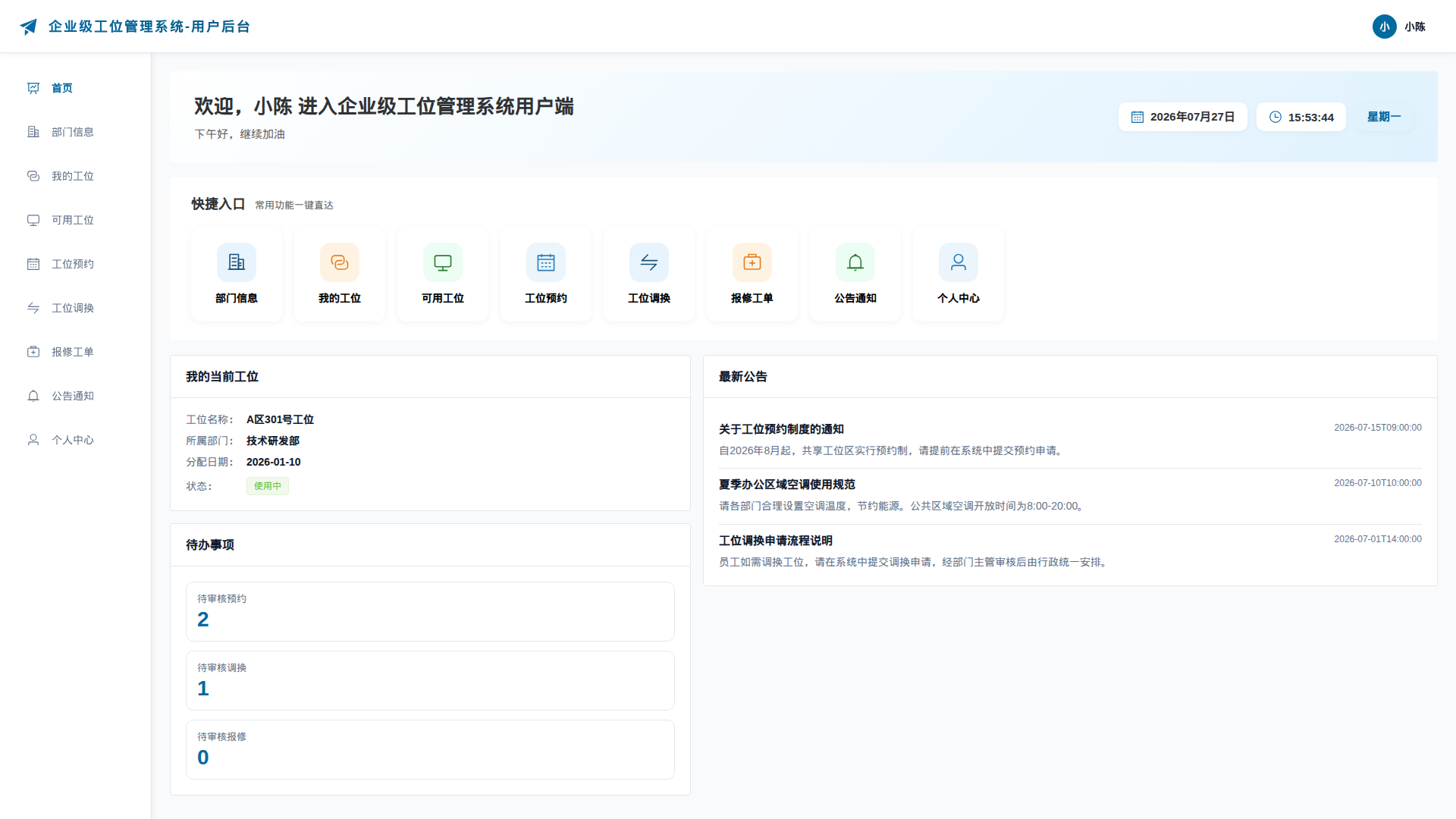Click the paper plane logo icon
Screen dimensions: 1456x819
coord(28,27)
